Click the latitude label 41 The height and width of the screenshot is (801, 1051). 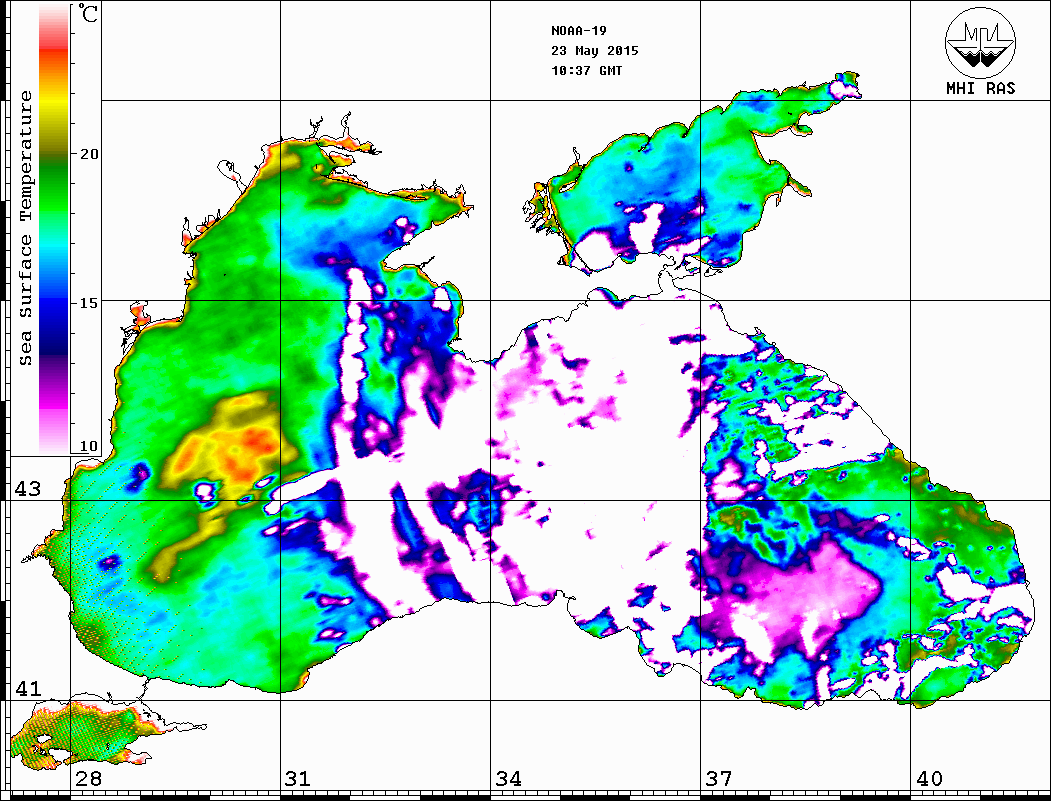(26, 689)
